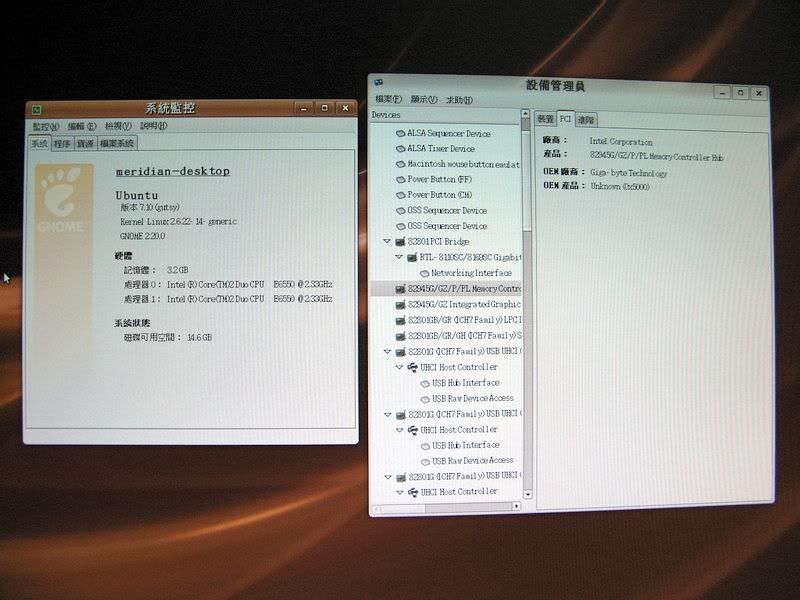This screenshot has height=600, width=800.
Task: Switch to the 檔案系統 tab
Action: 117,143
